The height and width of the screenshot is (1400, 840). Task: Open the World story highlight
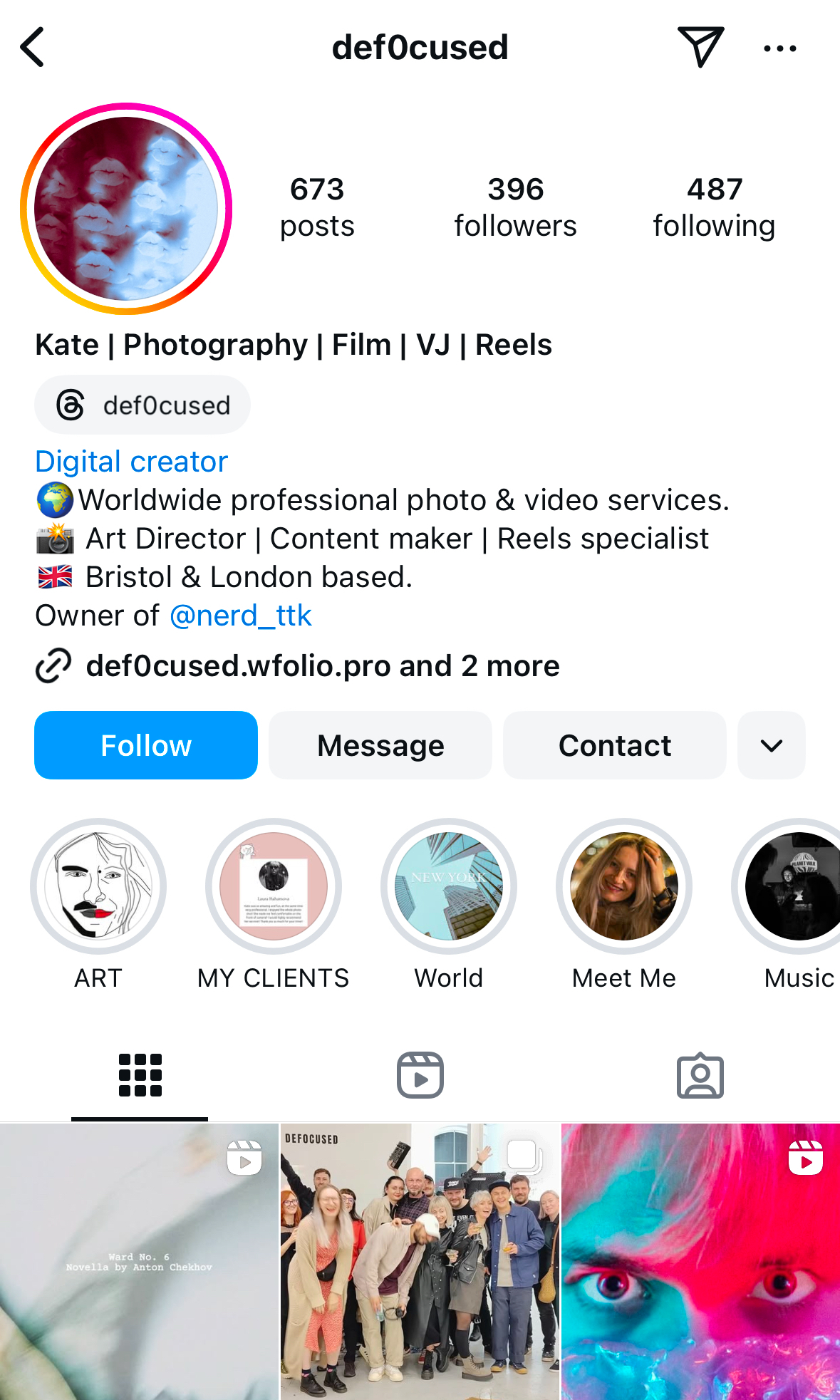[449, 887]
